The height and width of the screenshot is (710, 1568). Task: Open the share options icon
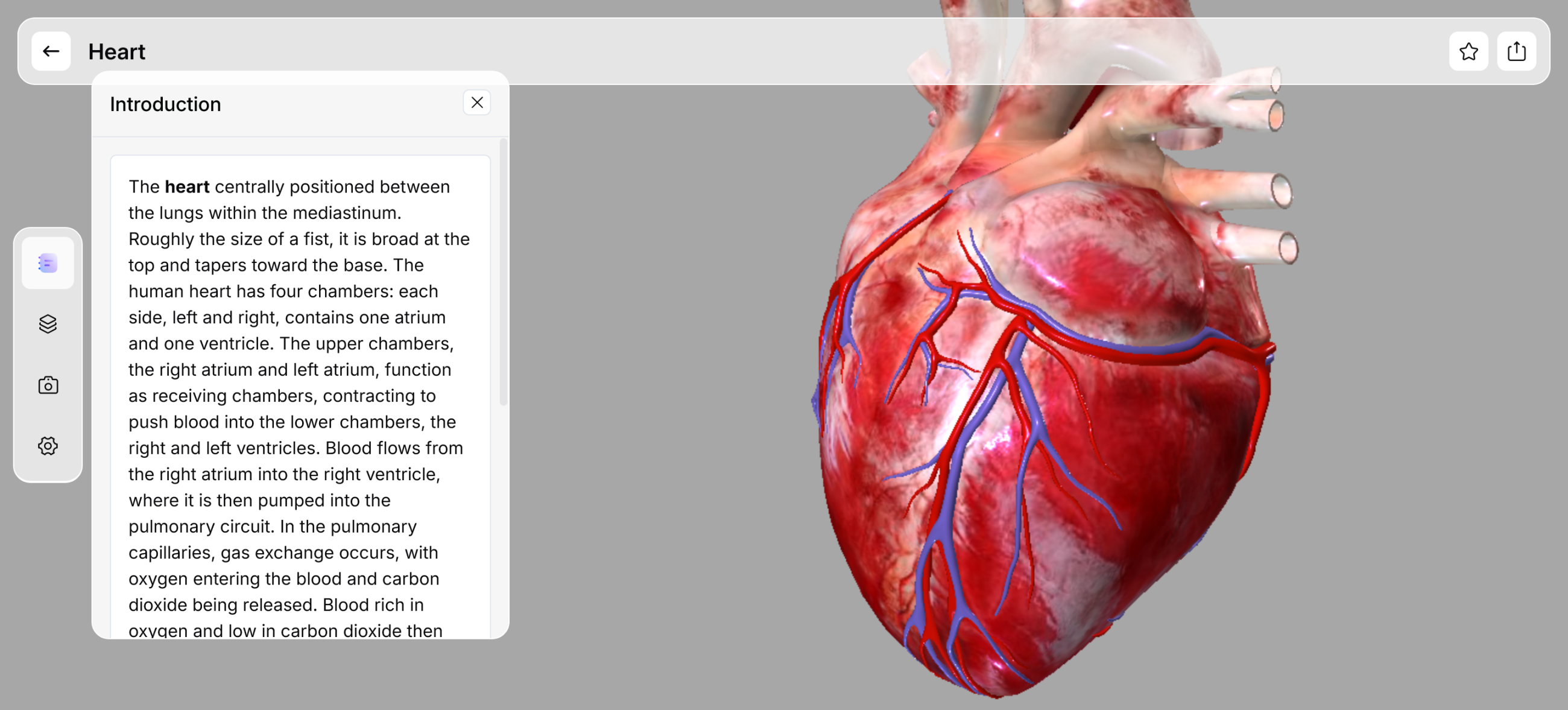[1516, 51]
